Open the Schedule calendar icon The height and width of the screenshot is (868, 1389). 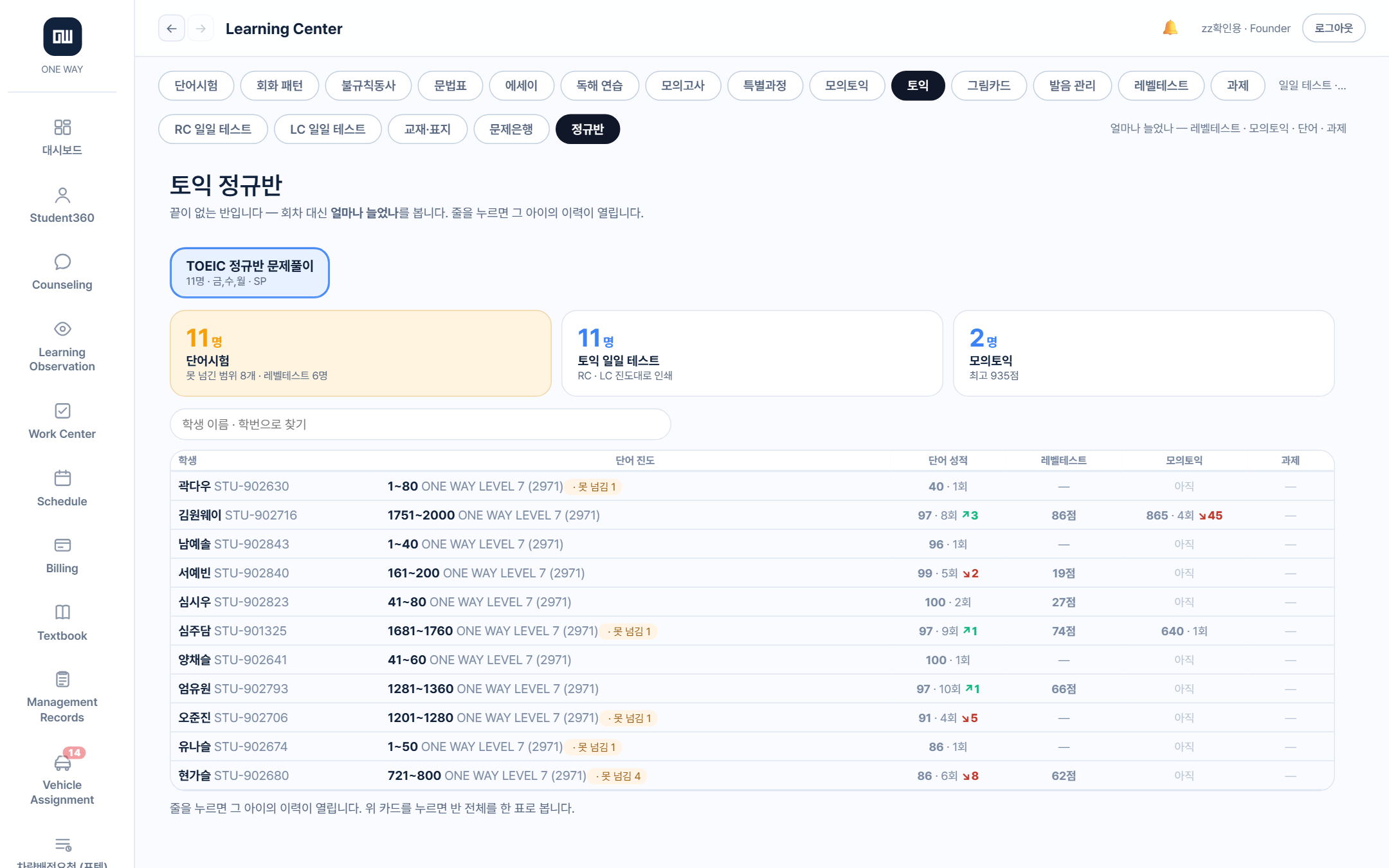[x=62, y=478]
